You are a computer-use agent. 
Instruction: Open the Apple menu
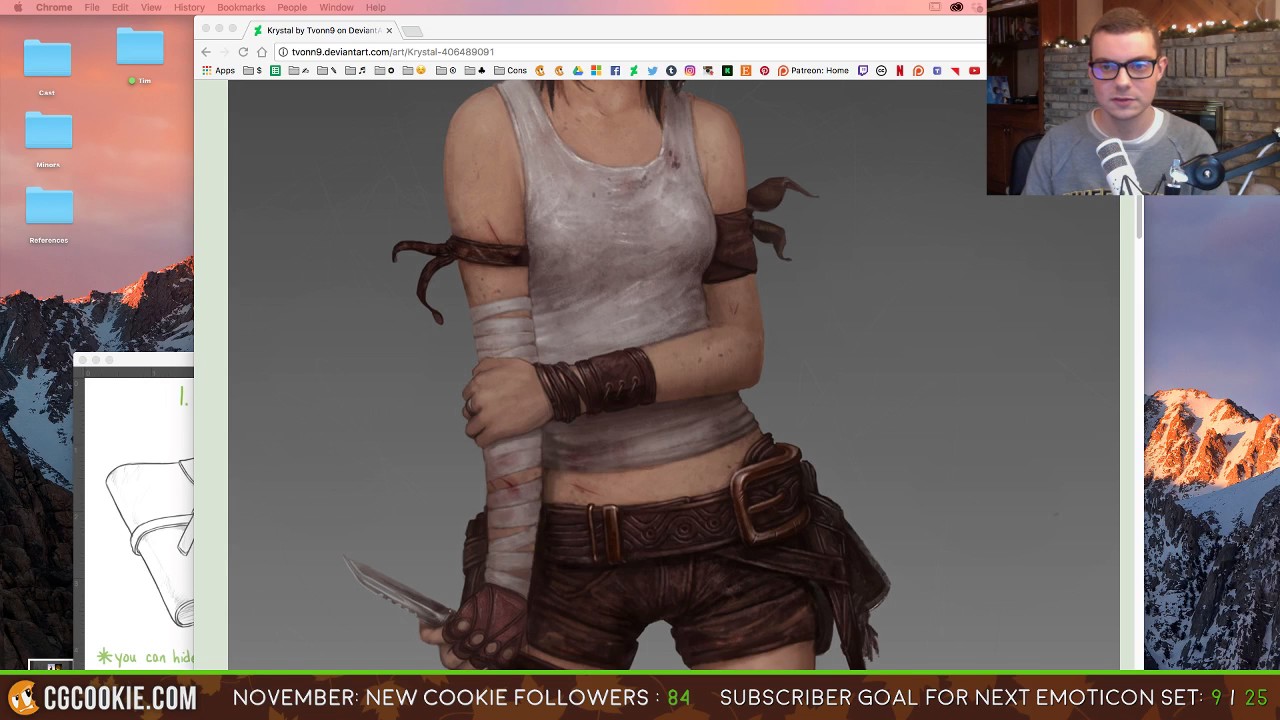18,7
